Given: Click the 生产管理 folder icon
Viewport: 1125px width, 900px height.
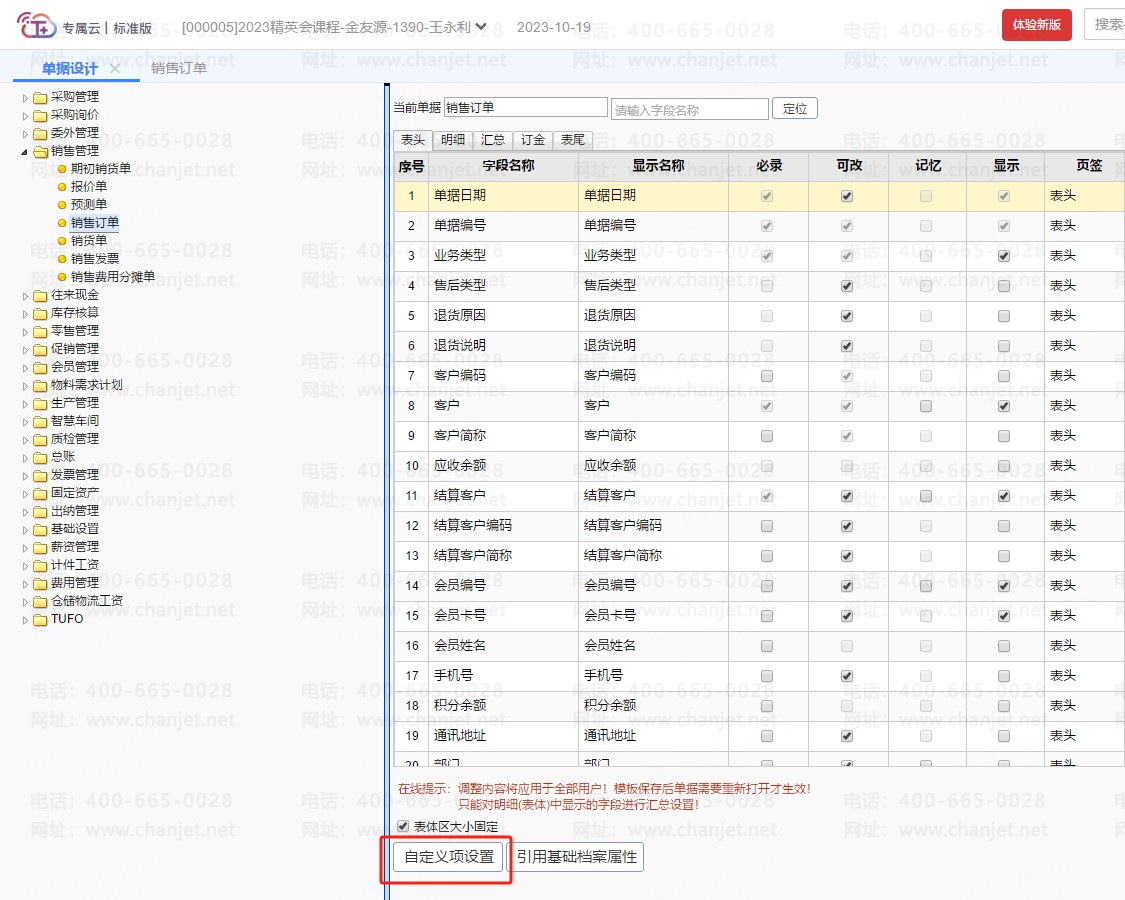Looking at the screenshot, I should tap(40, 403).
